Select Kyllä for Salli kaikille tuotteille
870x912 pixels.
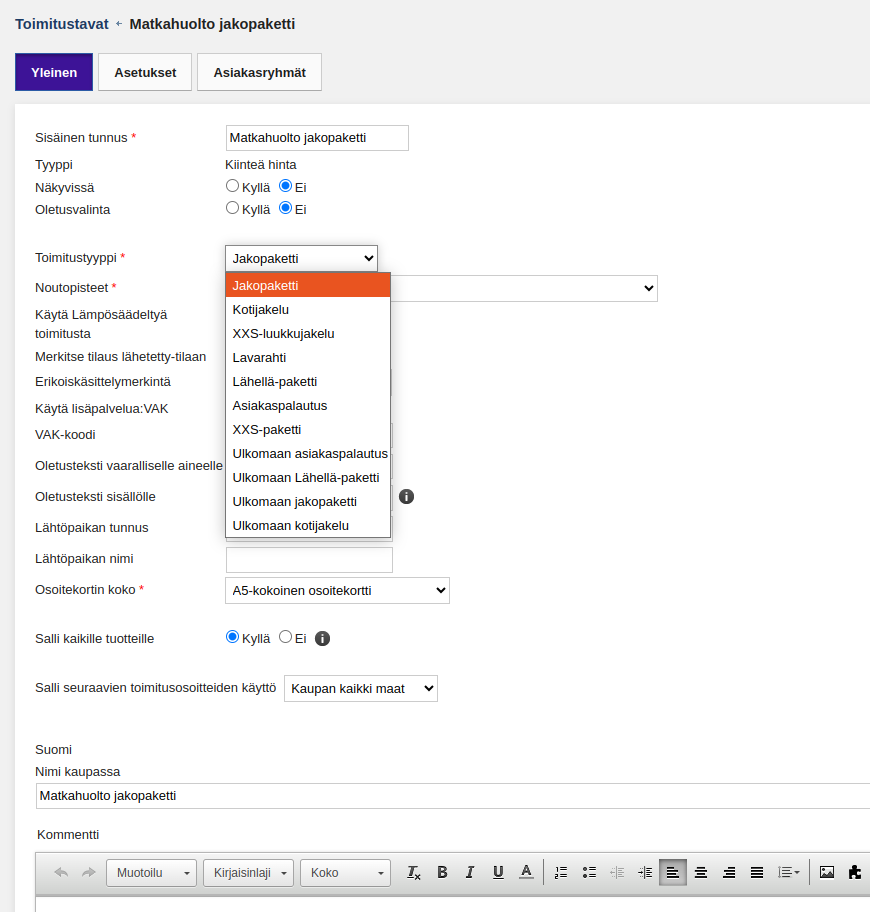pos(232,637)
